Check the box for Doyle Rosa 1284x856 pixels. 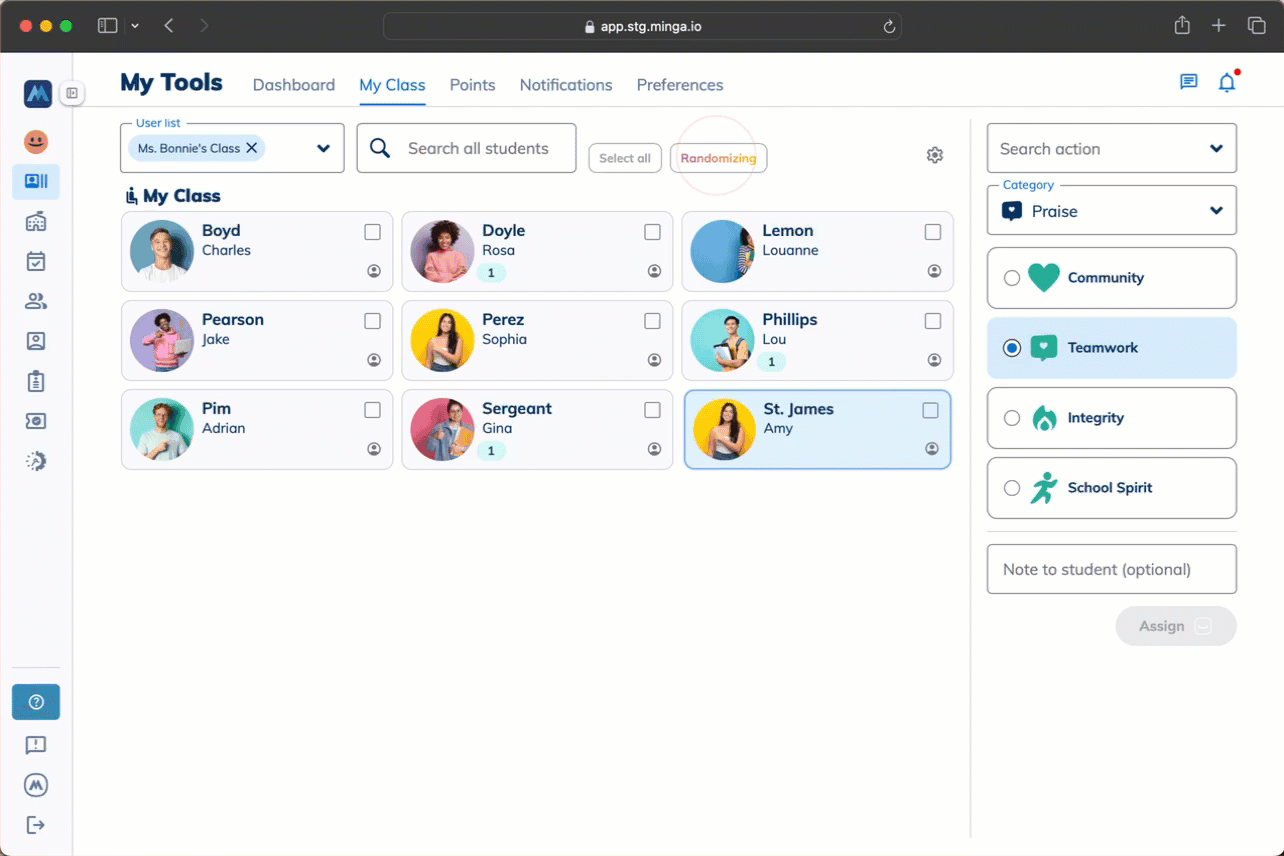[652, 232]
